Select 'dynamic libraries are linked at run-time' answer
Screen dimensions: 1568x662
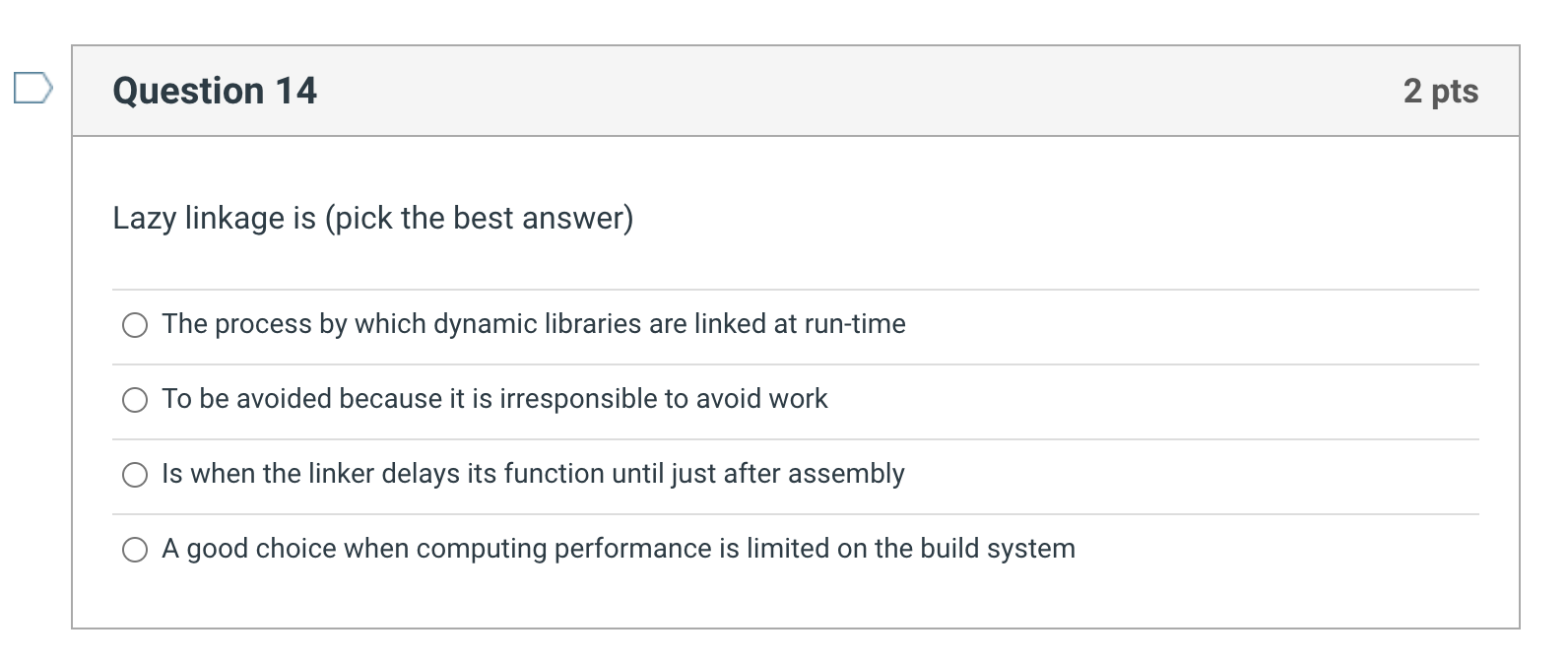click(x=135, y=324)
